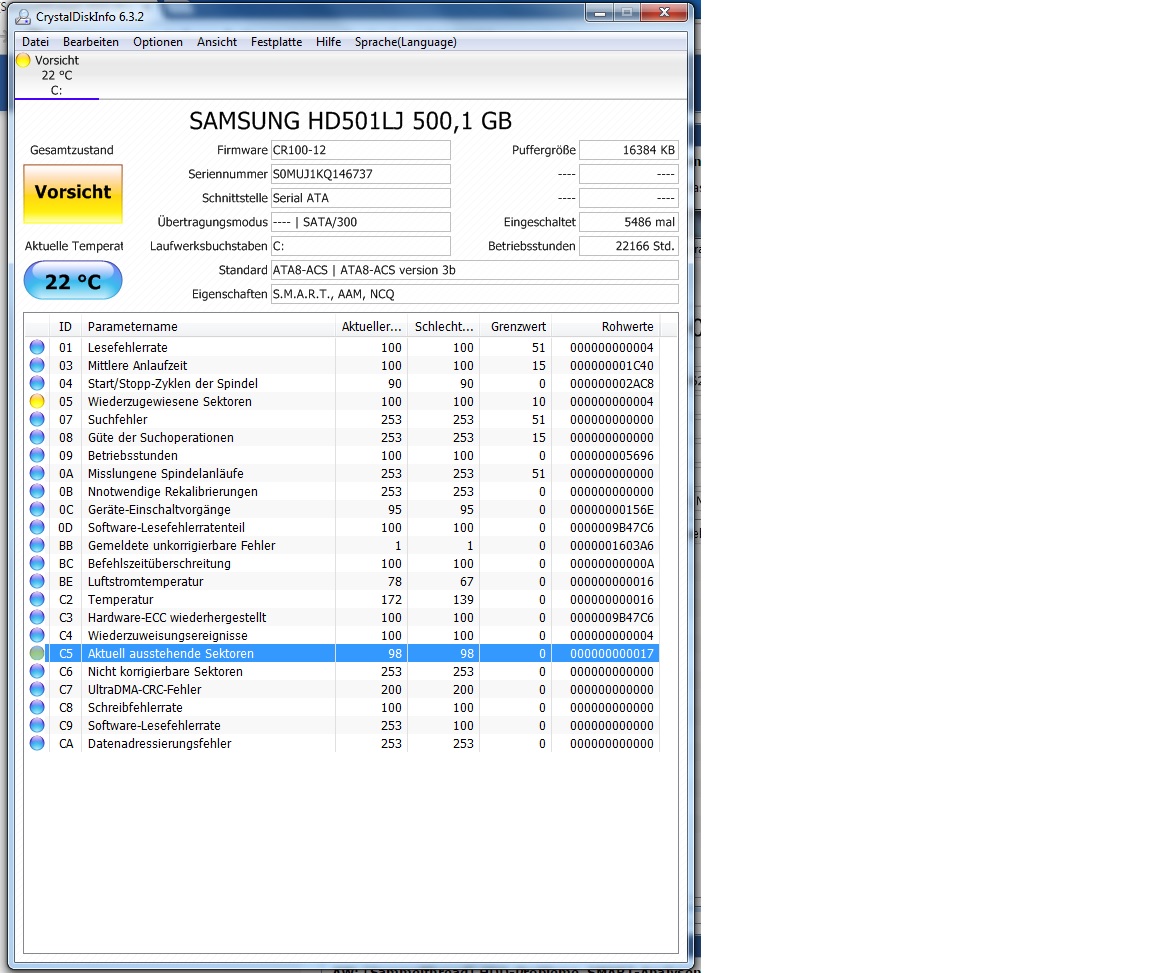
Task: Select the Gemeldete unkorrigierbare Fehler row name
Action: pyautogui.click(x=181, y=545)
